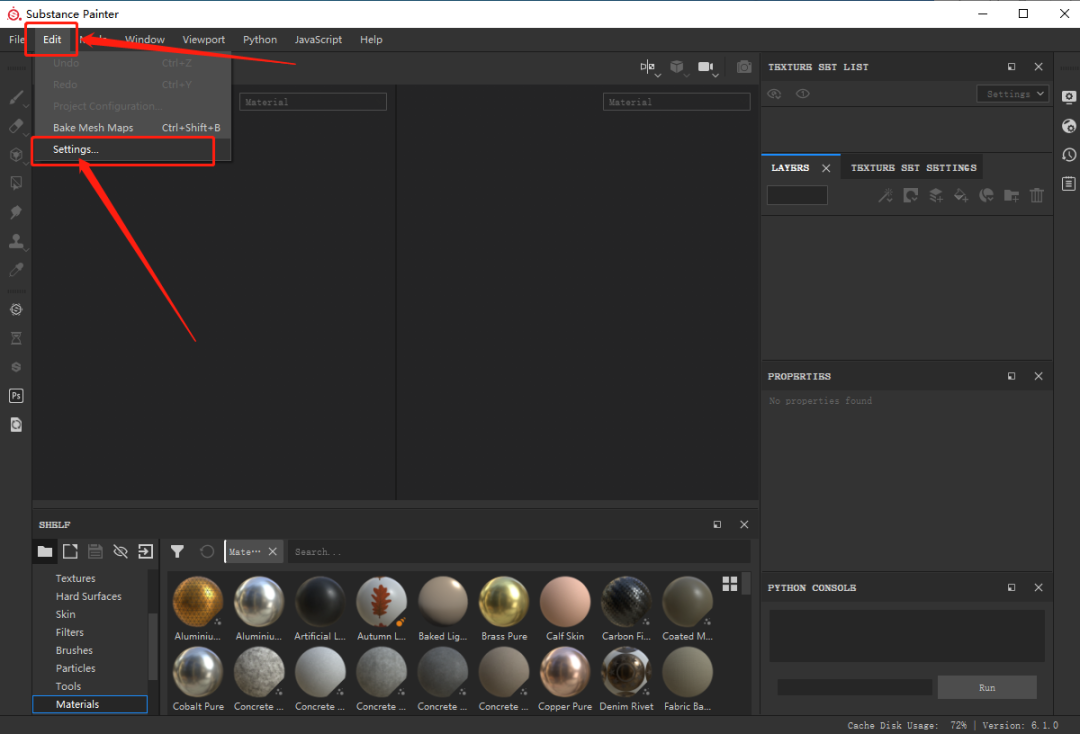This screenshot has height=734, width=1080.
Task: Click the Shelf circular refresh icon
Action: pos(207,552)
